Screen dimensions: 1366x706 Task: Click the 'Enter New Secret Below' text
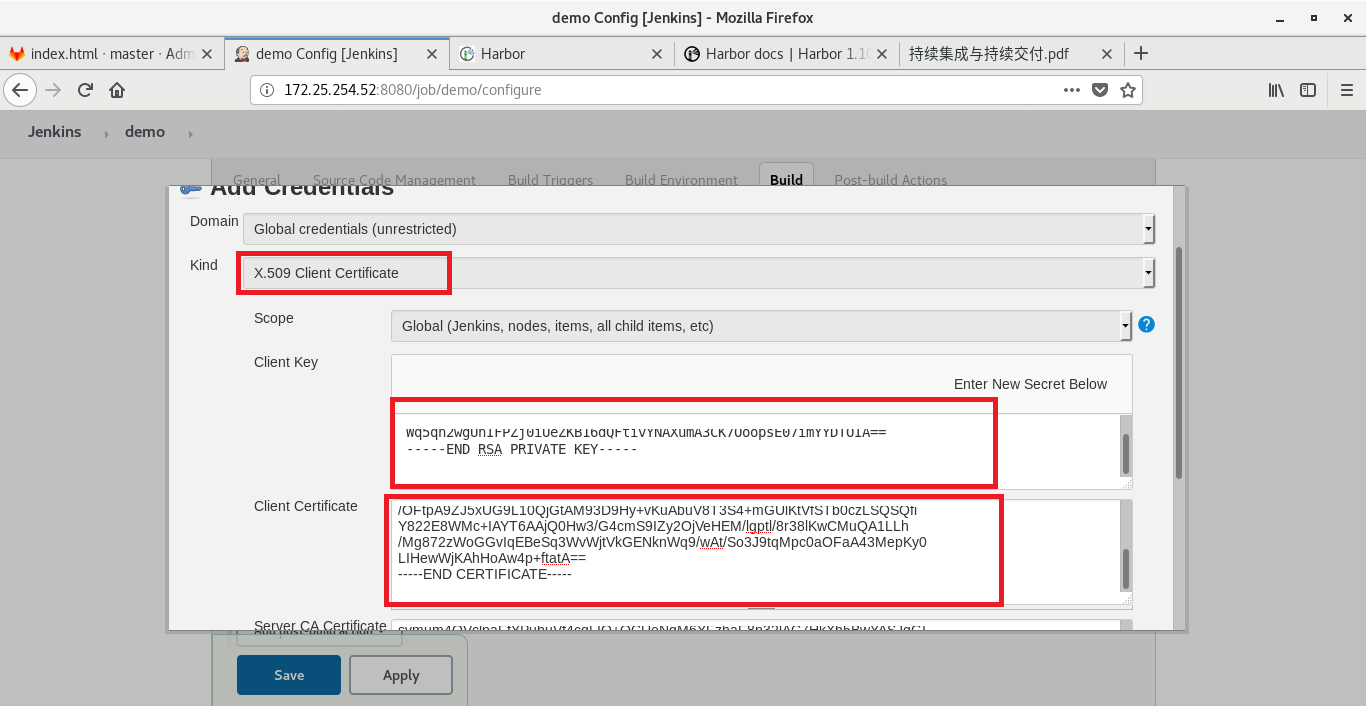point(1030,384)
